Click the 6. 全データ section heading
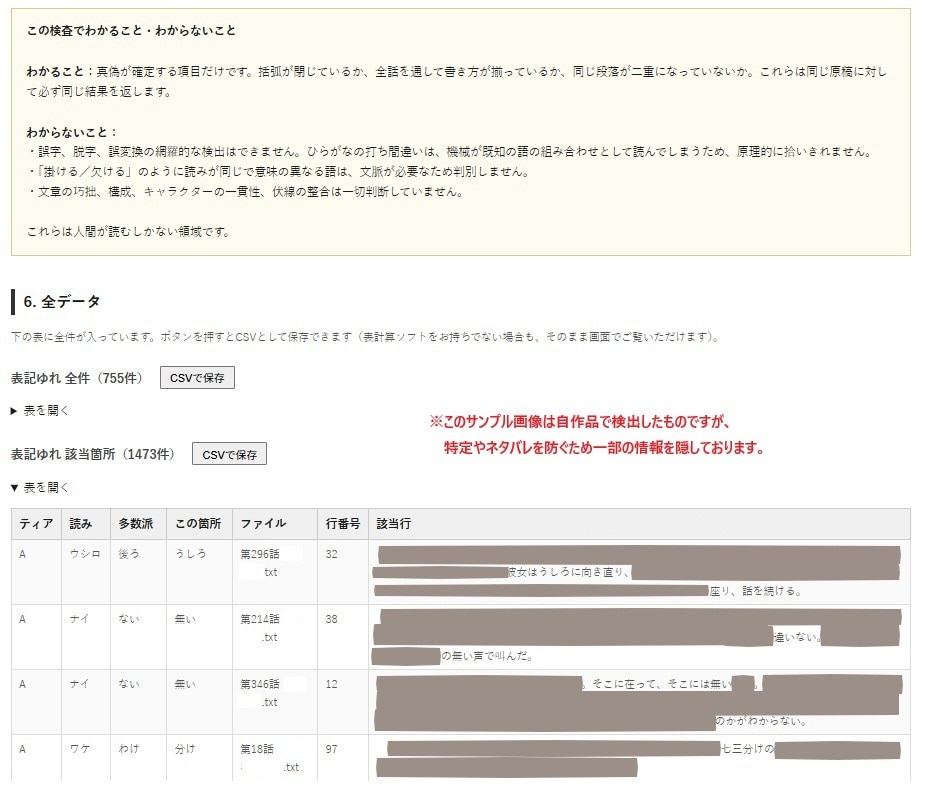The height and width of the screenshot is (796, 952). click(61, 302)
